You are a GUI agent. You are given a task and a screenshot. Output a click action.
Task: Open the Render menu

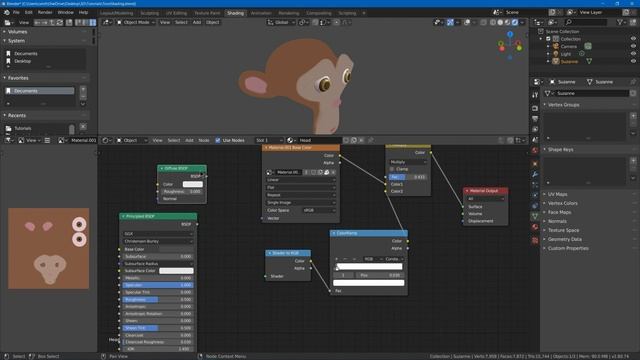pos(45,13)
